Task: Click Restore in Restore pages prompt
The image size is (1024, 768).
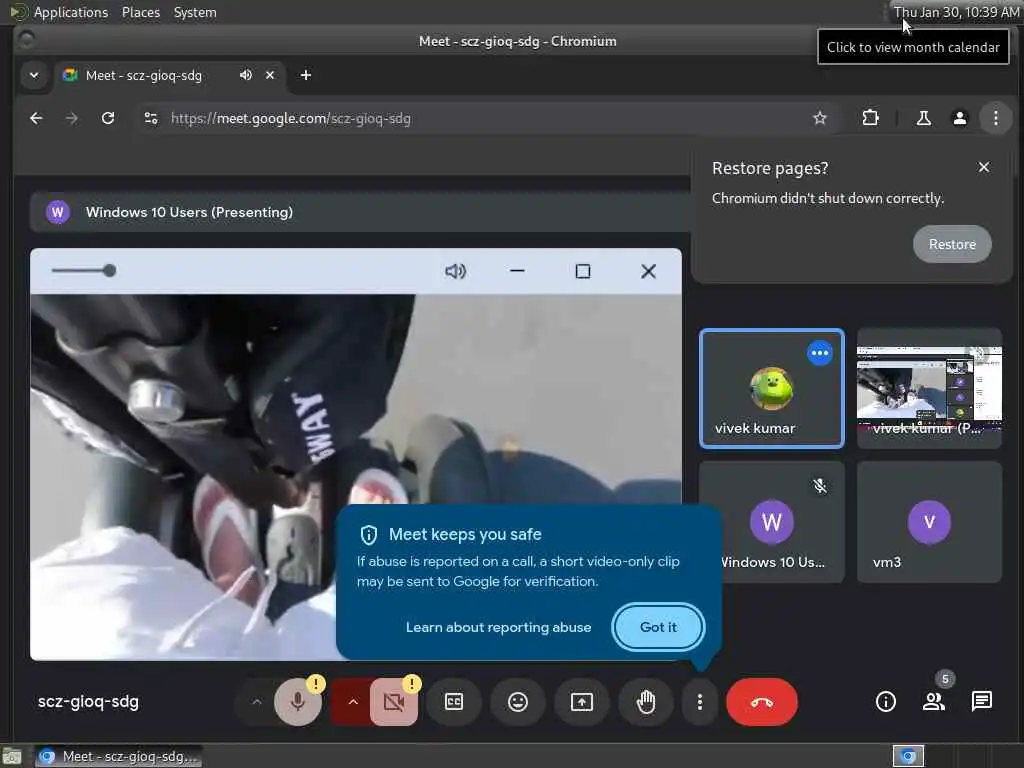Action: tap(952, 244)
